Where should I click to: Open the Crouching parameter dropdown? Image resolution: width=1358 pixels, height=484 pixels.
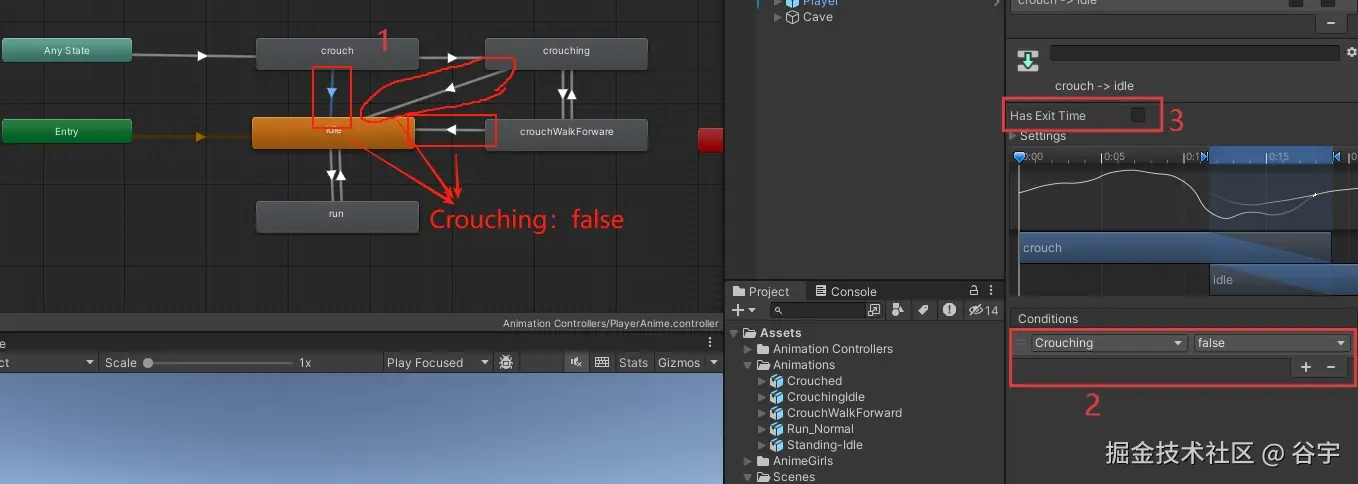1109,343
